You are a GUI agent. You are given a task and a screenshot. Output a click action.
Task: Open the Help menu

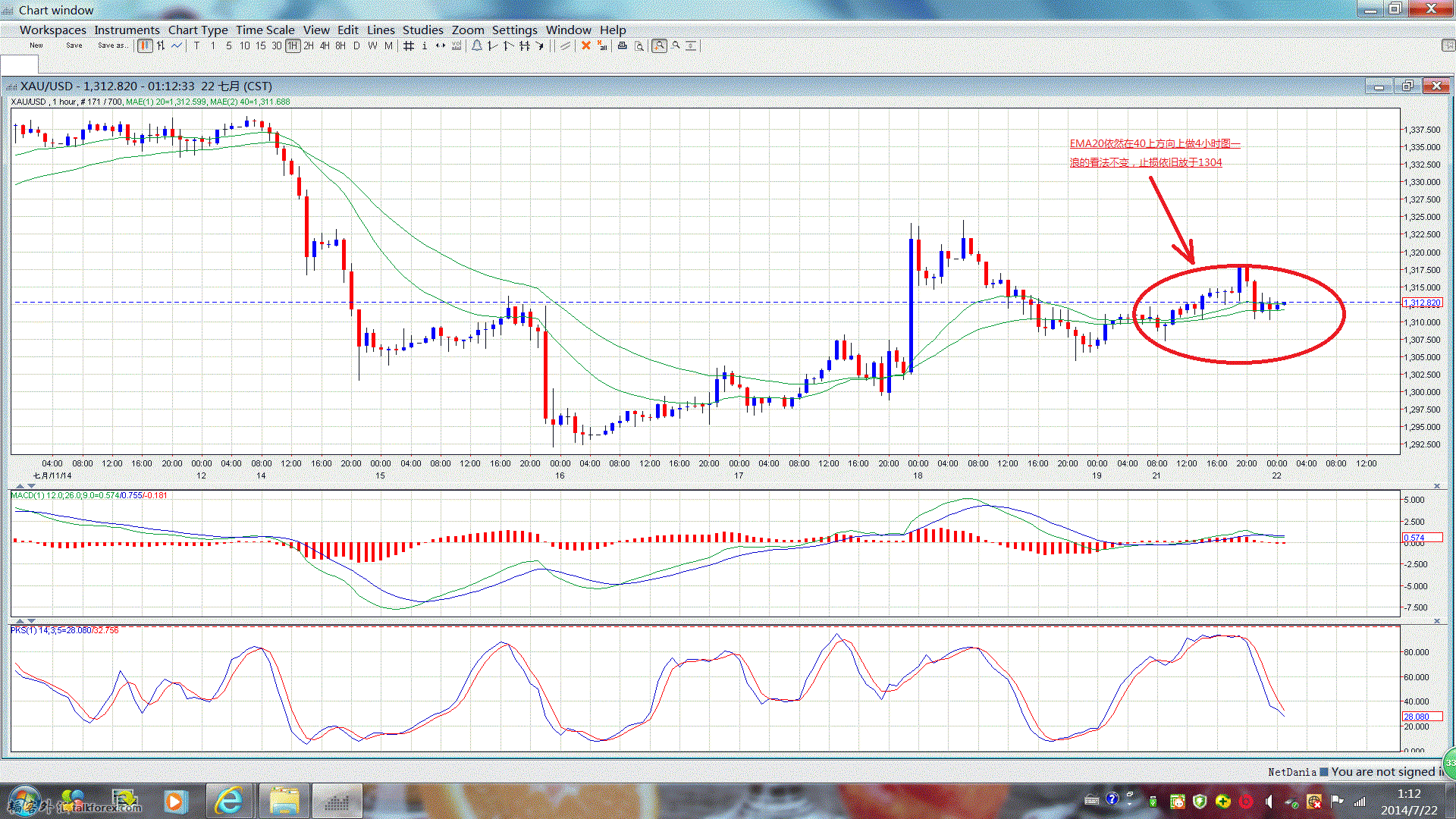tap(613, 30)
